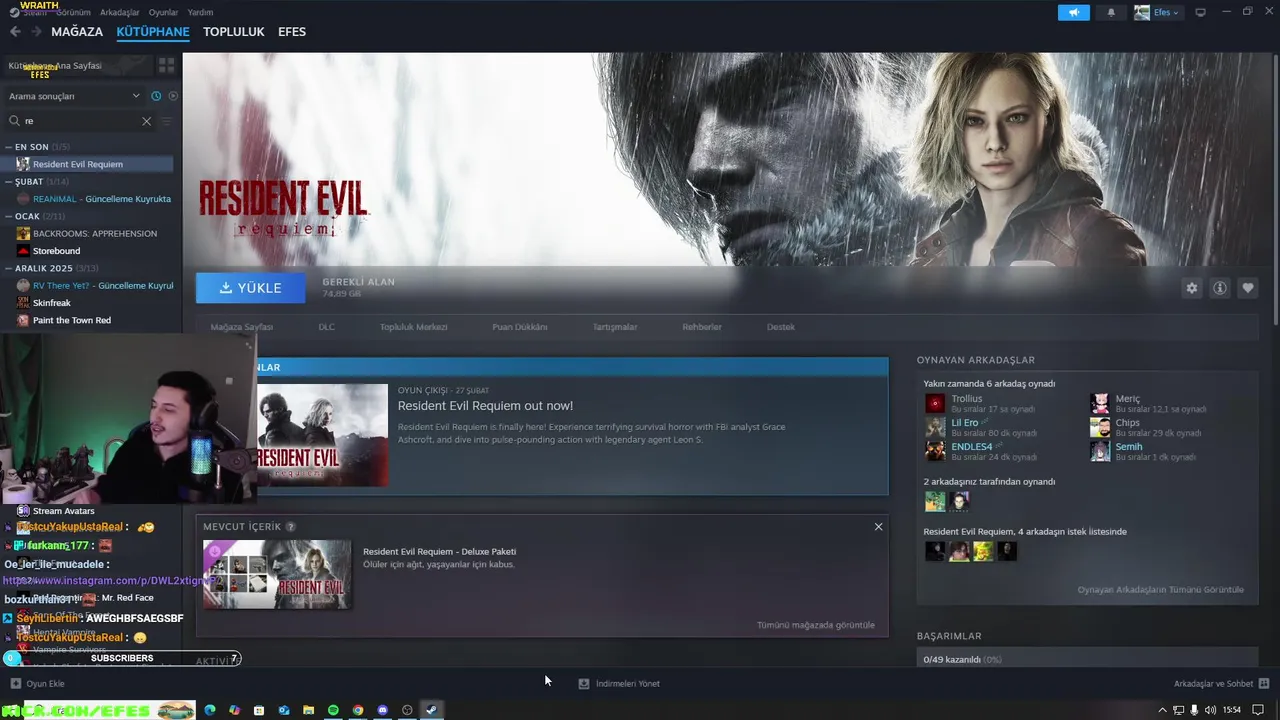
Task: Select Storebound in library list
Action: click(x=56, y=251)
